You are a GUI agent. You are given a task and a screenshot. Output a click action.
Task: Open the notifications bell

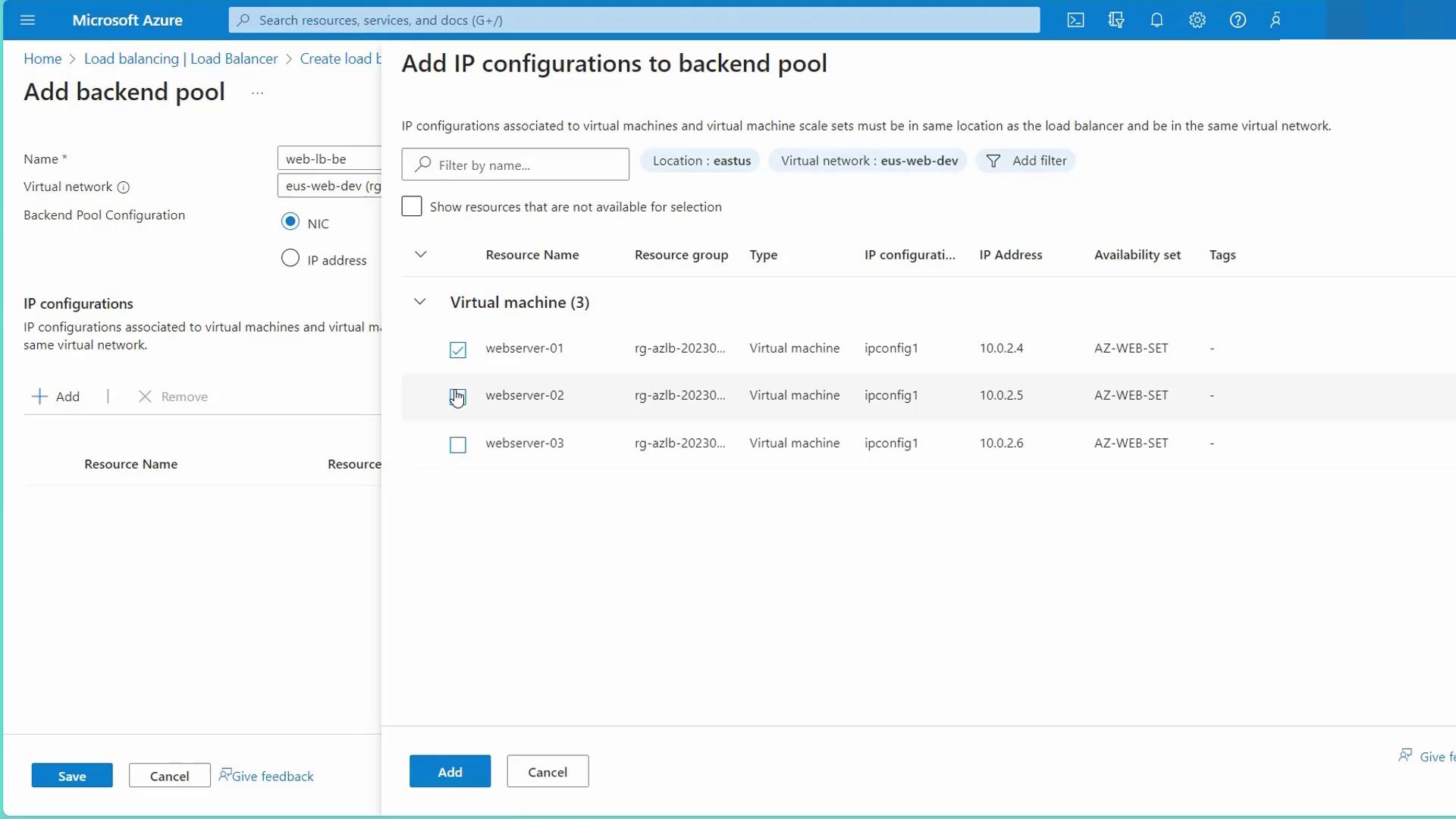[x=1156, y=20]
